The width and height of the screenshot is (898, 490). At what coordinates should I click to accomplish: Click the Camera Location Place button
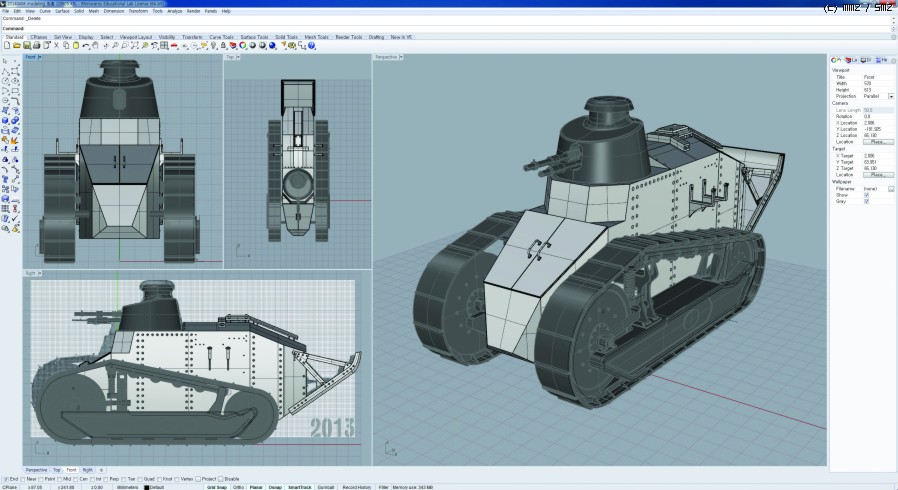(878, 142)
